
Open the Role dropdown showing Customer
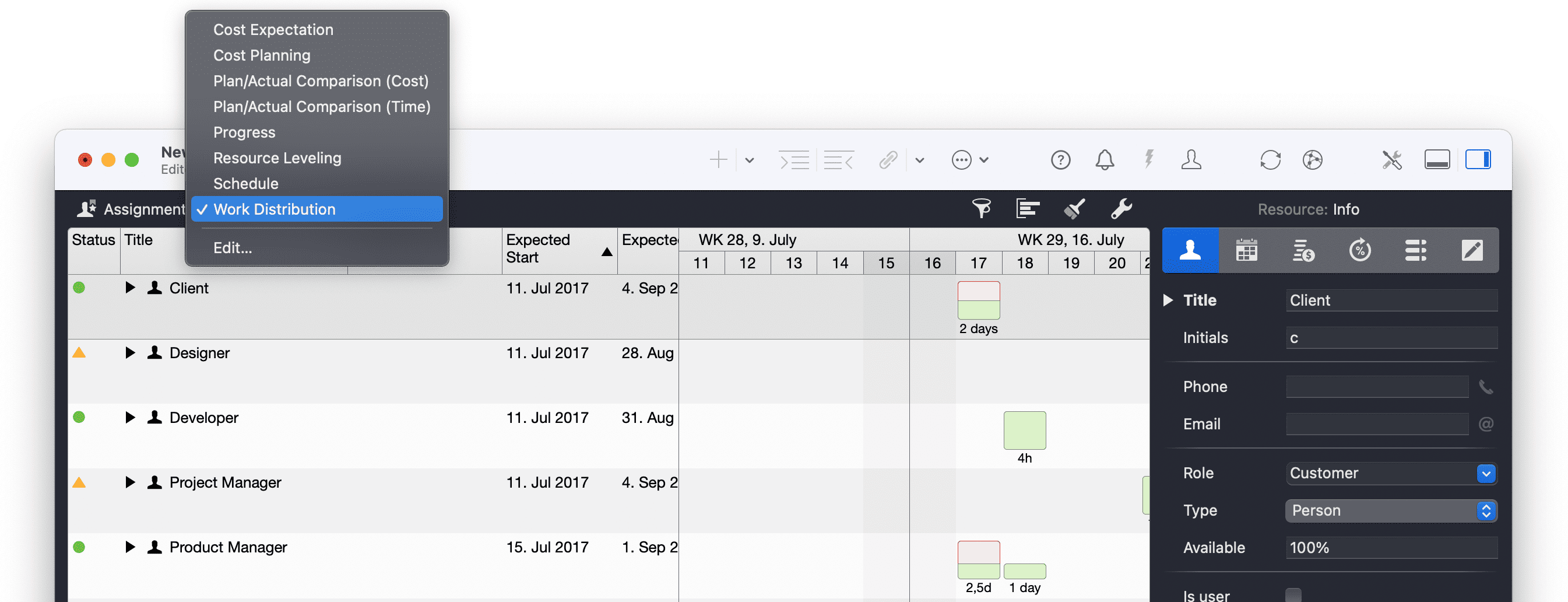pyautogui.click(x=1487, y=474)
